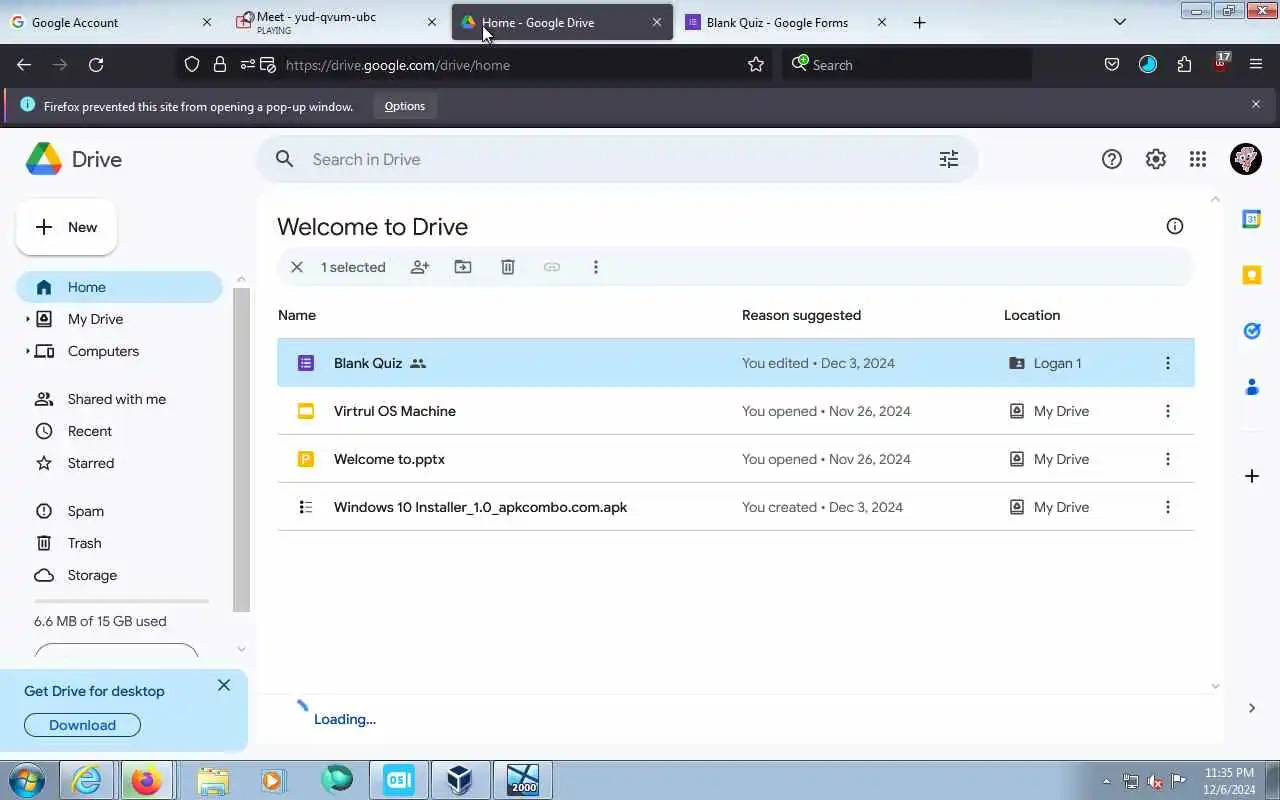Image resolution: width=1280 pixels, height=800 pixels.
Task: Open My Drive in sidebar
Action: [95, 319]
